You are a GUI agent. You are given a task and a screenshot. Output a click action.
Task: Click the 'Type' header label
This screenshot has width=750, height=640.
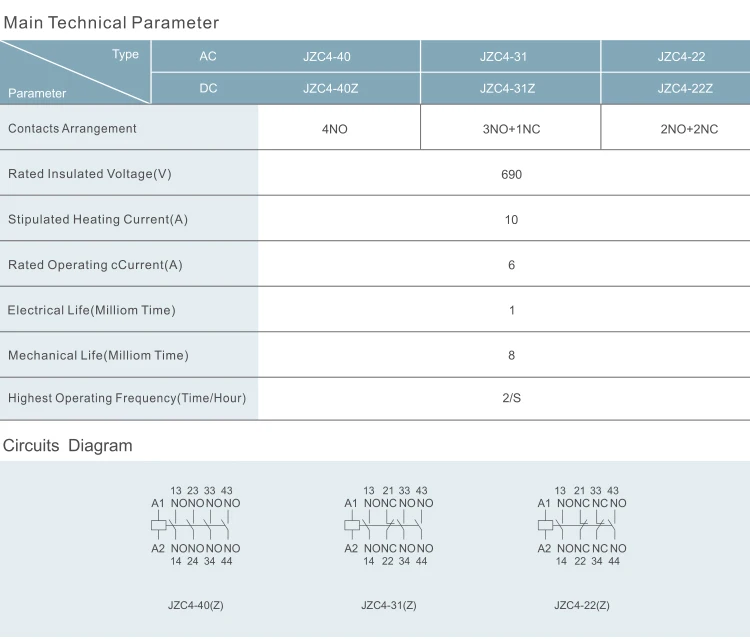[125, 54]
